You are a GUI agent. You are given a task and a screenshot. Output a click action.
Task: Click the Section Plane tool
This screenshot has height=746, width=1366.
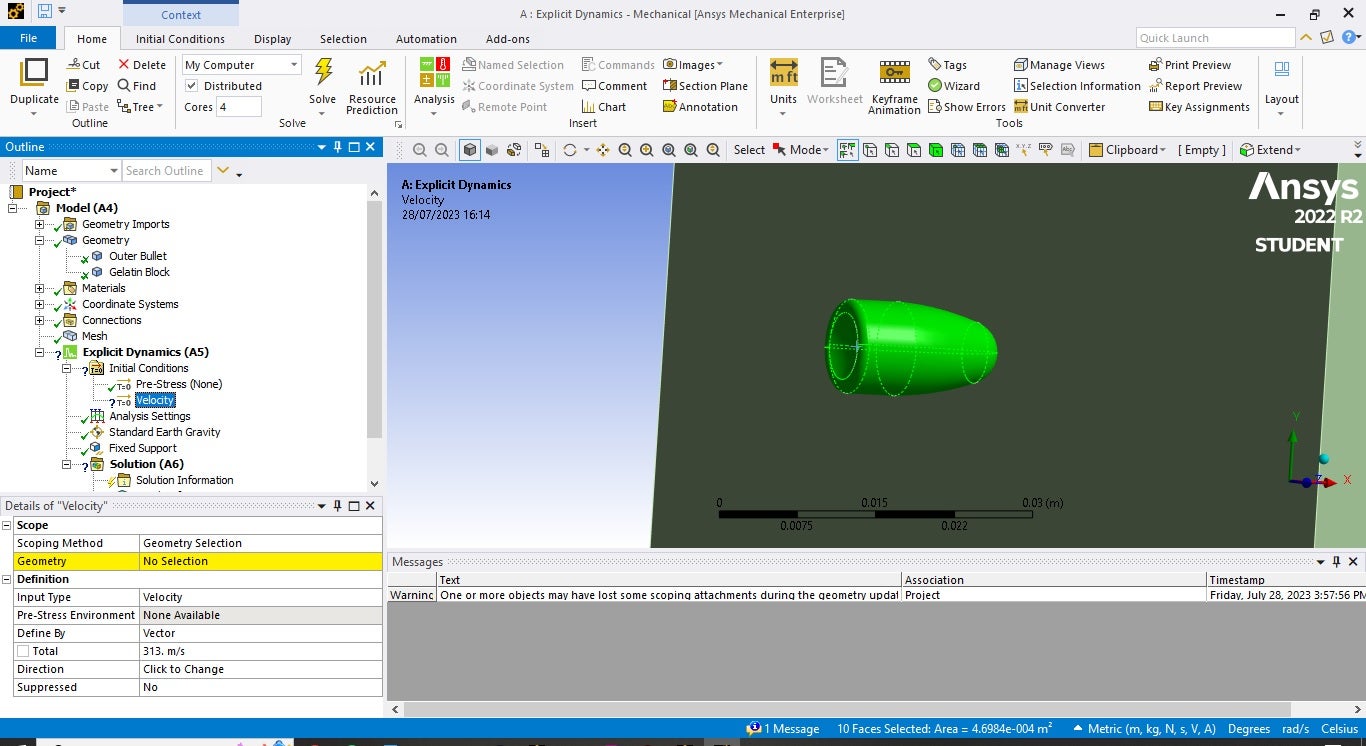point(705,86)
